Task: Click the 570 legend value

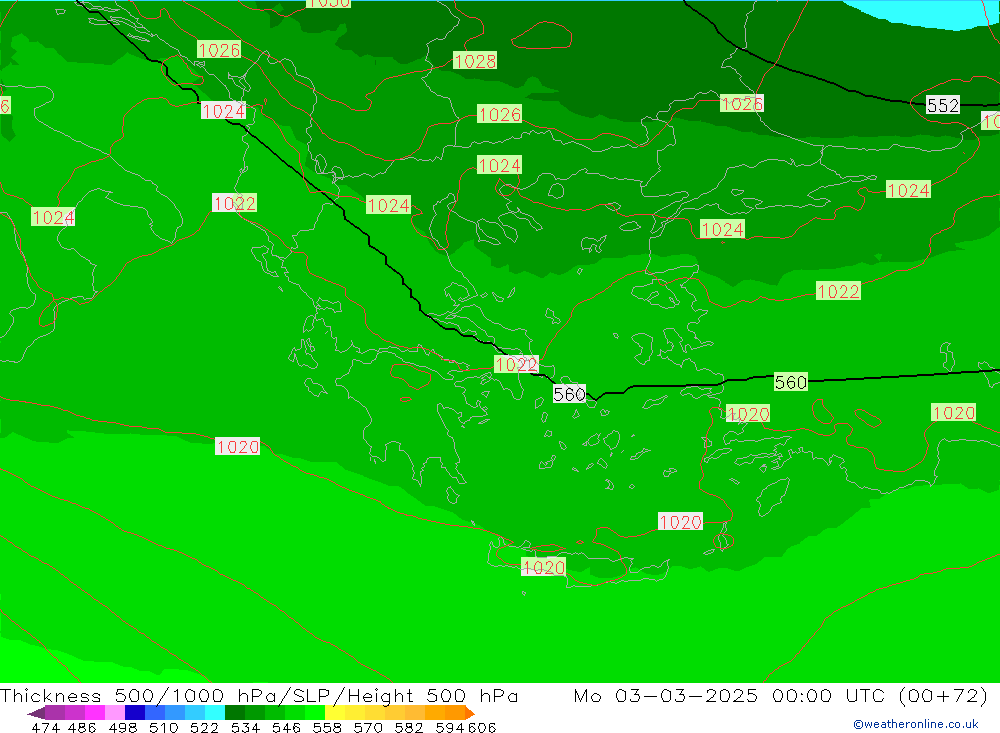Action: tap(367, 727)
